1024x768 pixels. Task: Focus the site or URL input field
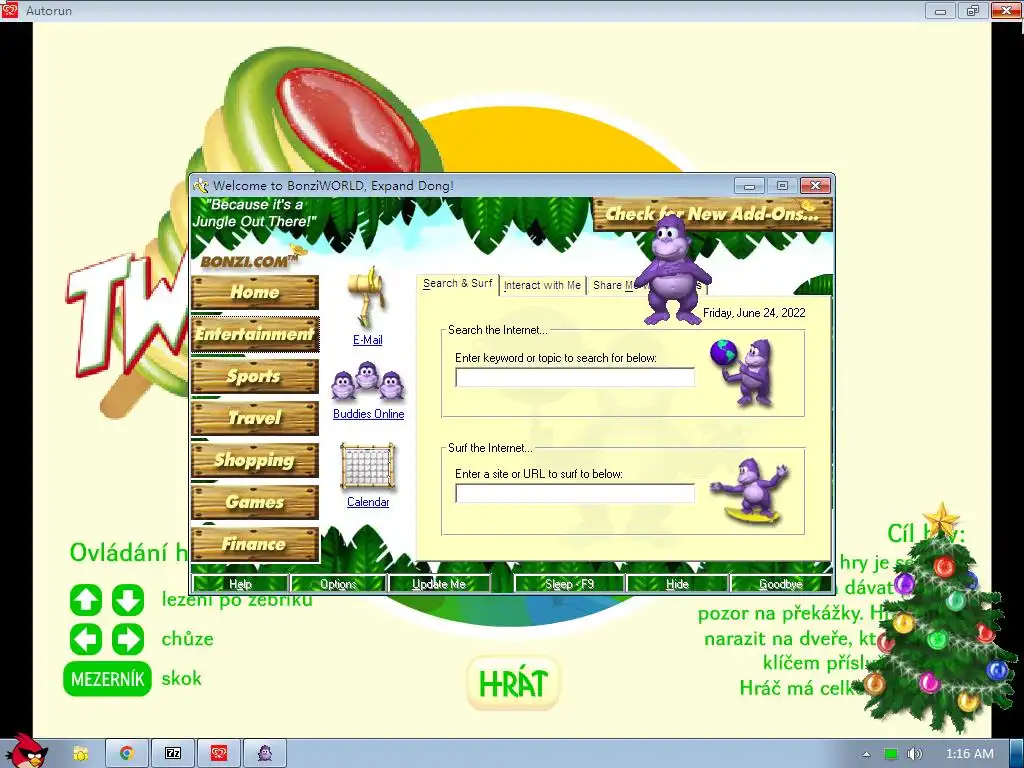point(575,494)
